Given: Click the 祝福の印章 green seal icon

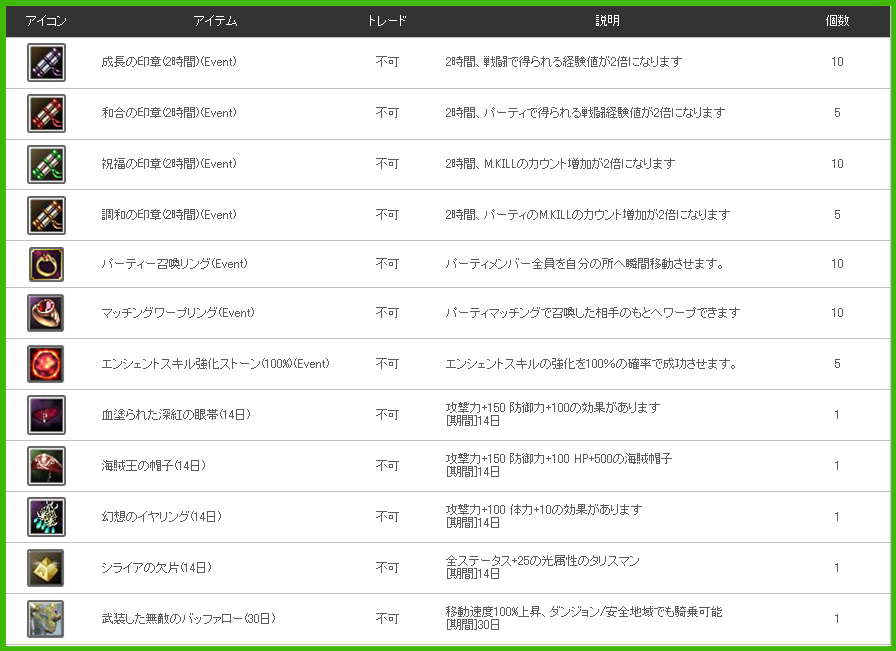Looking at the screenshot, I should pos(46,164).
